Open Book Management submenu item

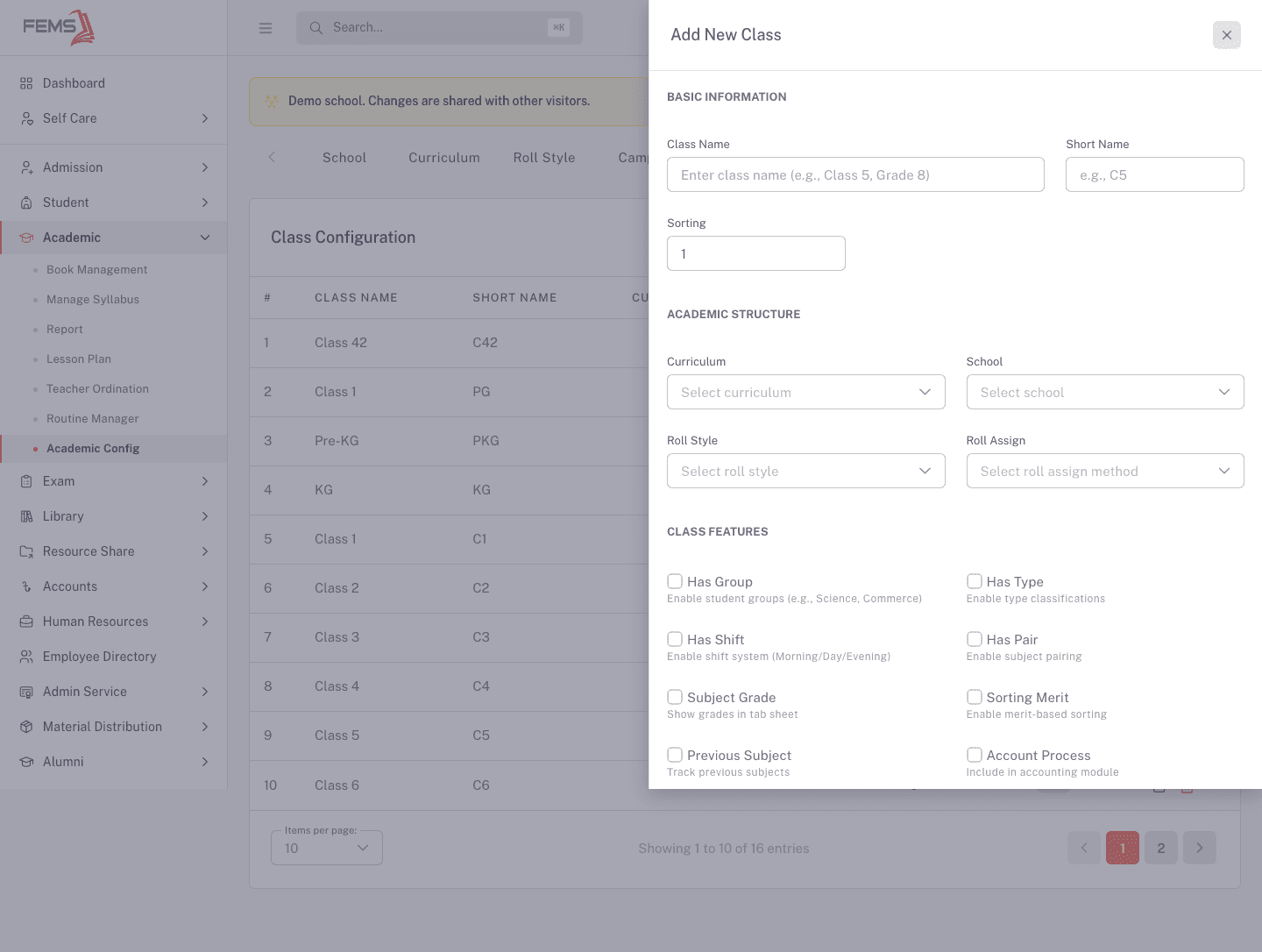click(x=97, y=270)
